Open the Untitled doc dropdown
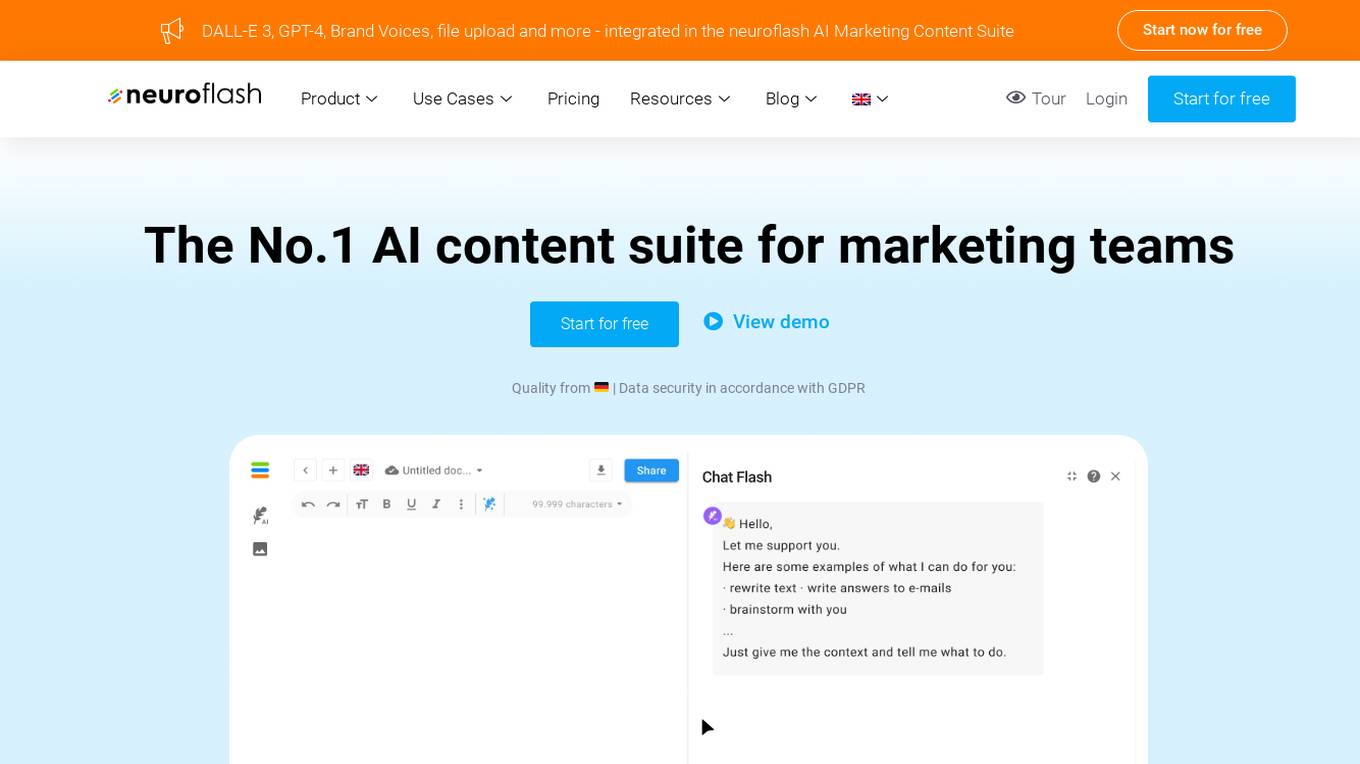1360x764 pixels. (434, 470)
